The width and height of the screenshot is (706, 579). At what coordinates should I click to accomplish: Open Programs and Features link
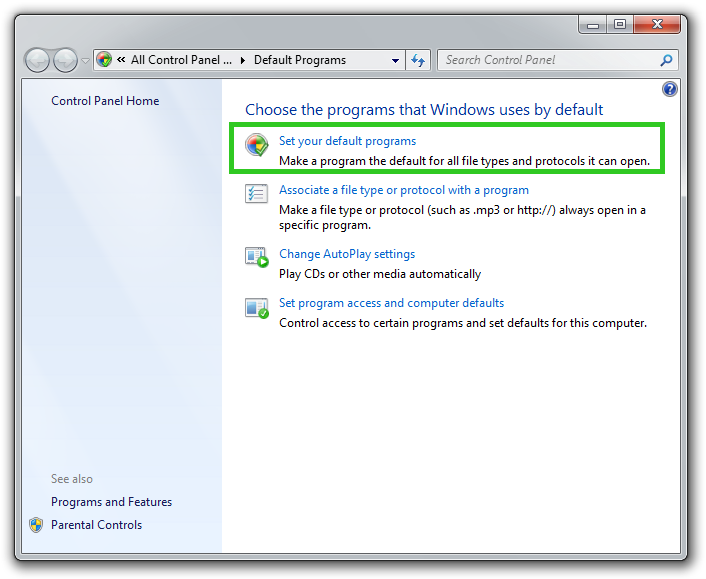[111, 502]
